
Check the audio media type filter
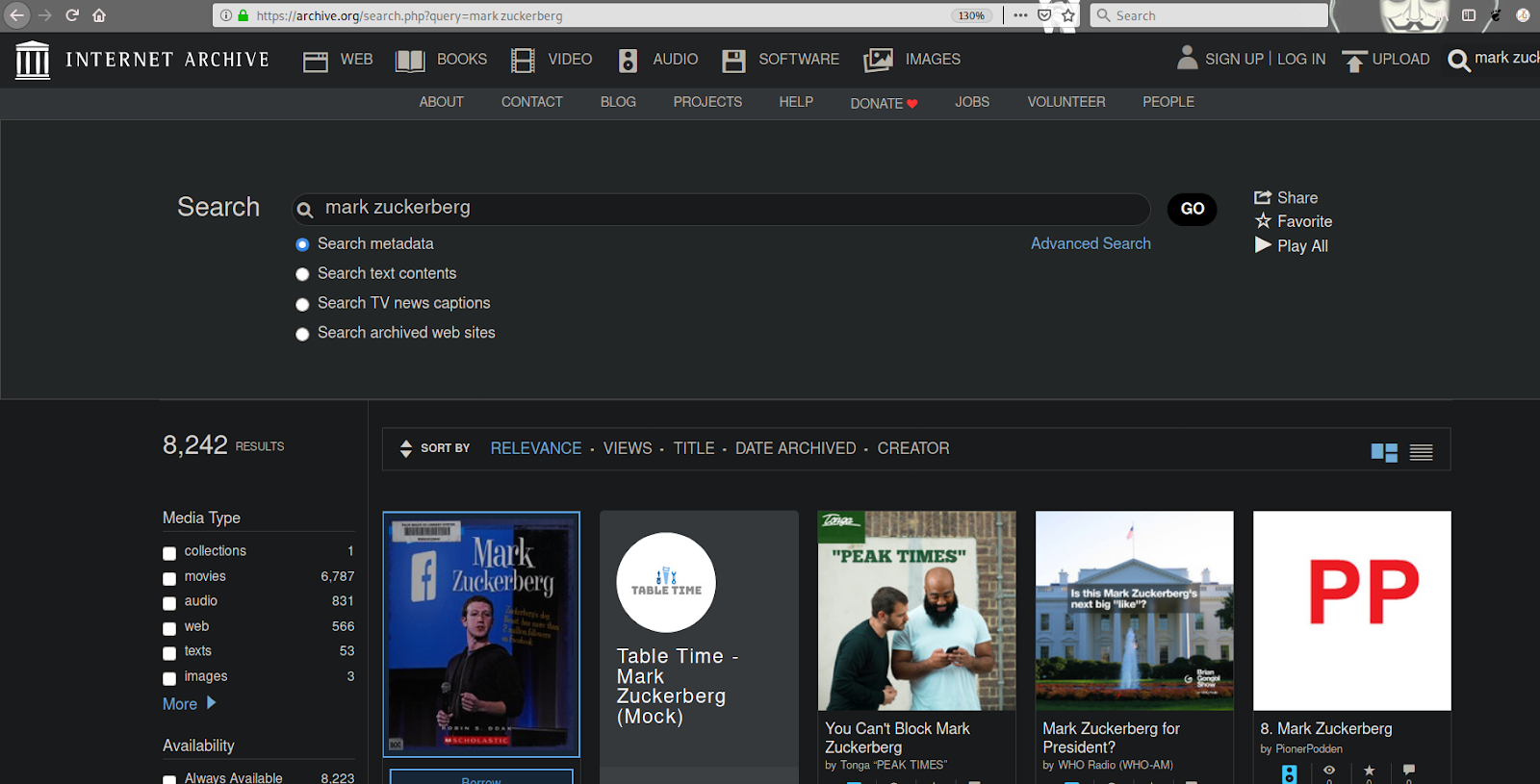click(x=169, y=603)
